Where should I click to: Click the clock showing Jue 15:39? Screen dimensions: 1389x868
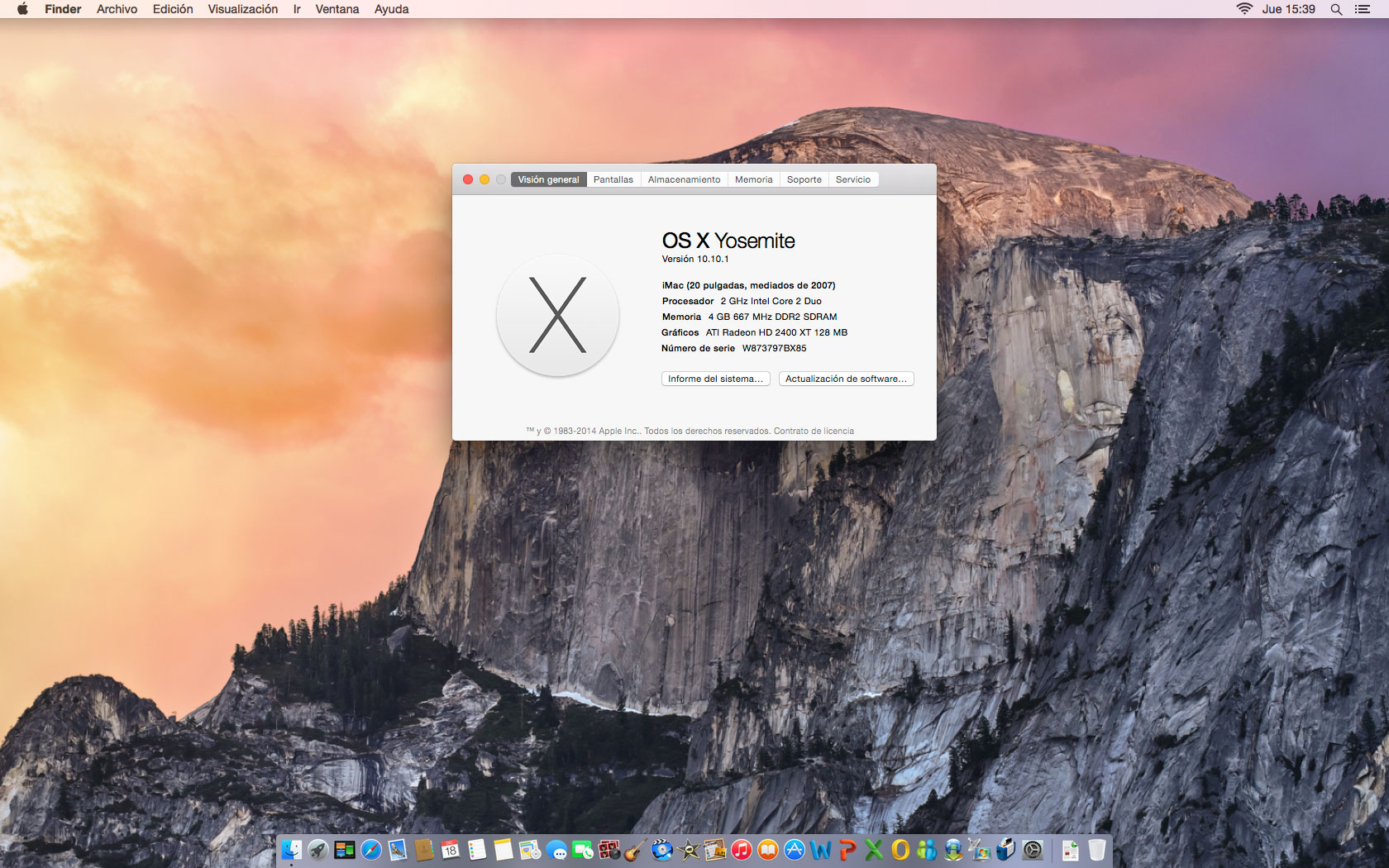click(x=1288, y=9)
